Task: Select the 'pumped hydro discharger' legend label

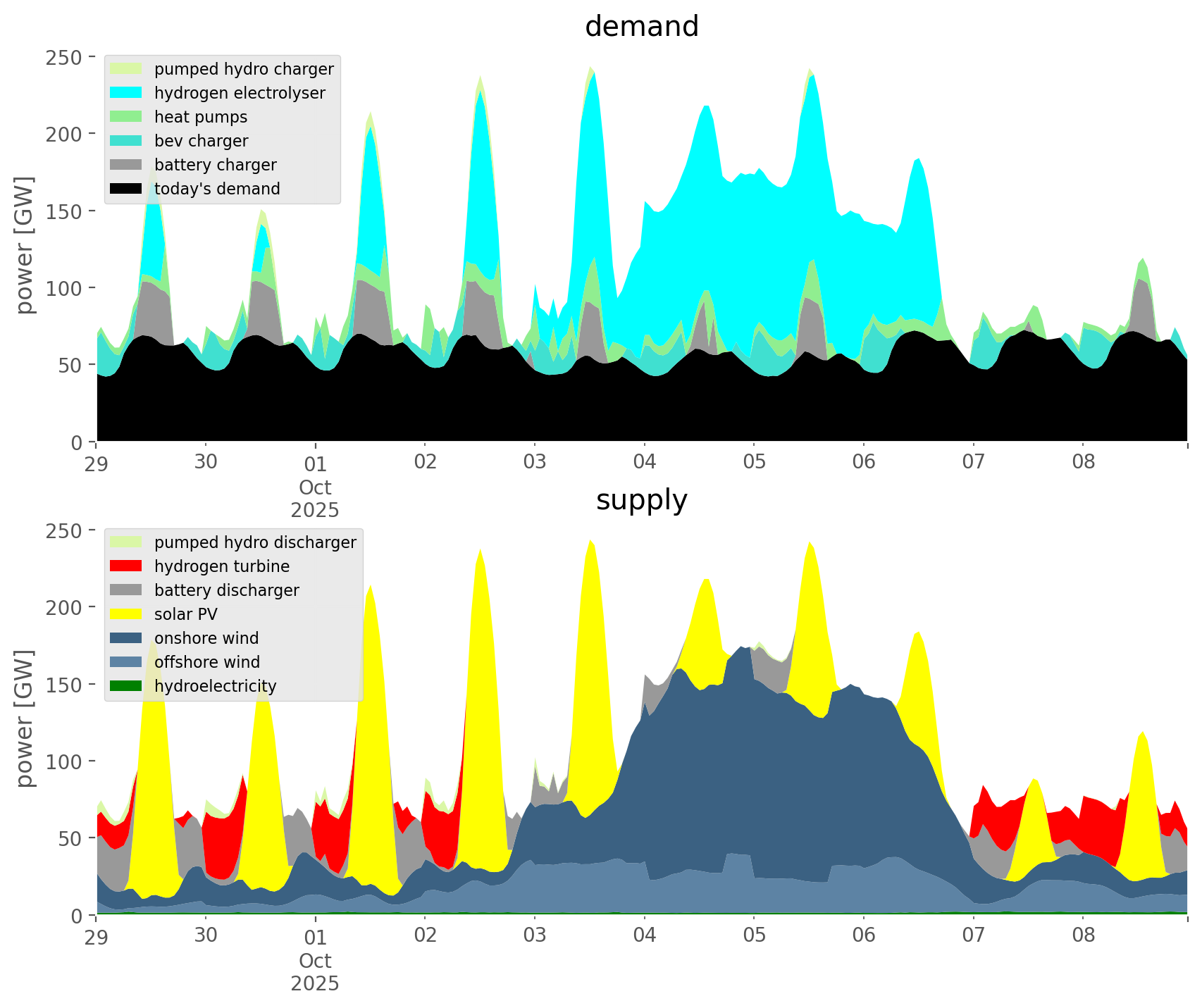Action: coord(255,542)
